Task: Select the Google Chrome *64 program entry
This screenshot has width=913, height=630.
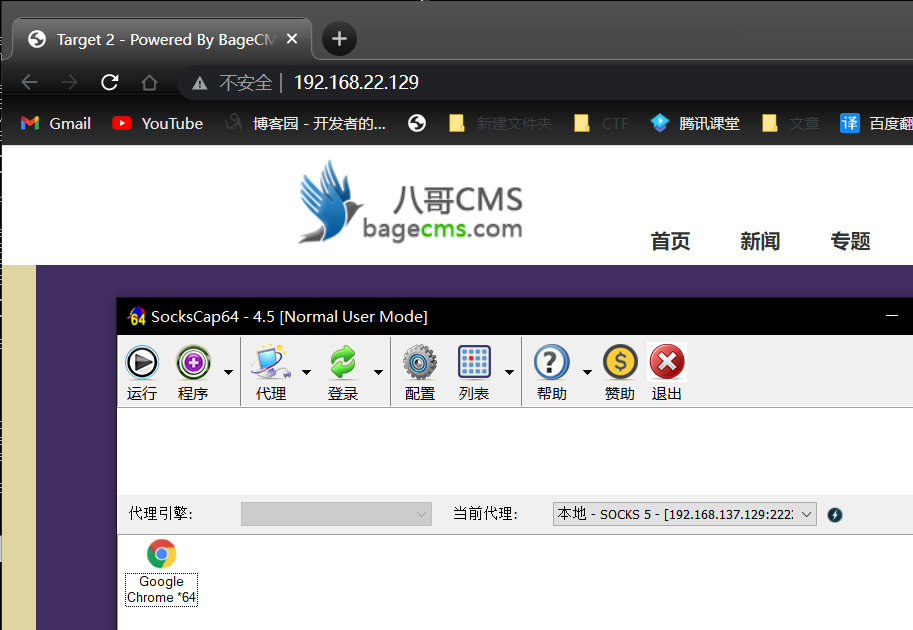Action: click(x=161, y=573)
